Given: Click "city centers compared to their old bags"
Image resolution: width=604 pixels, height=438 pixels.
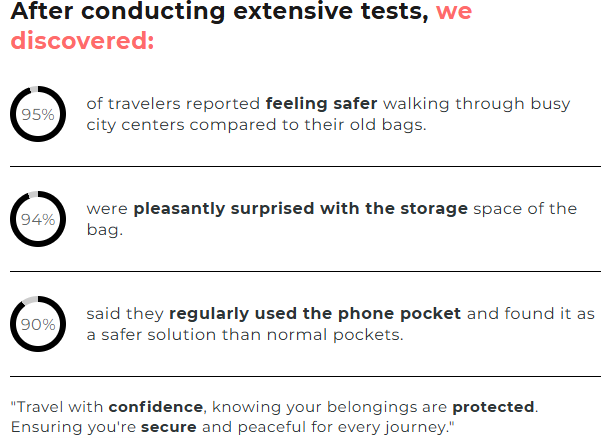Looking at the screenshot, I should pos(256,125).
